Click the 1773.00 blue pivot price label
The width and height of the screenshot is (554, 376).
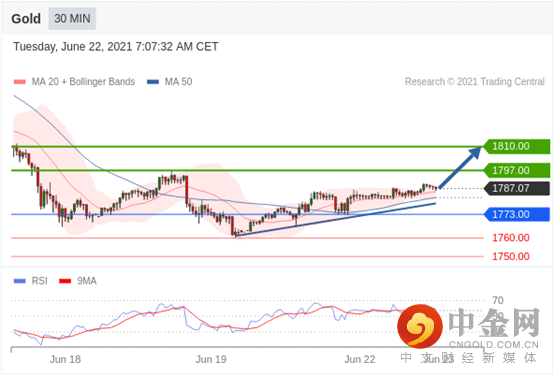(x=516, y=215)
